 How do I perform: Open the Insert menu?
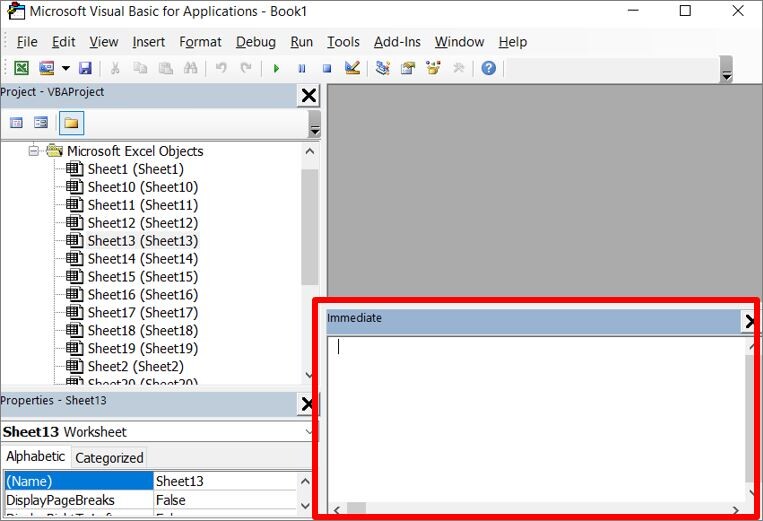[148, 42]
